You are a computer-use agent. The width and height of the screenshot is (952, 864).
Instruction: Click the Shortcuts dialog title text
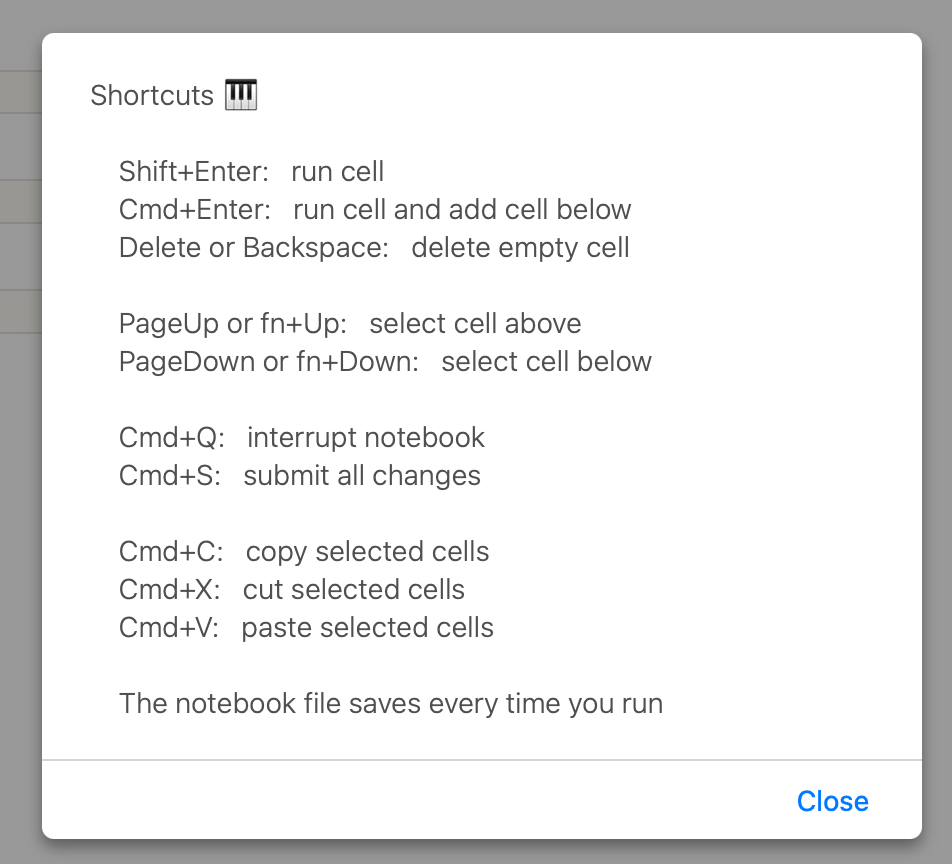tap(152, 95)
